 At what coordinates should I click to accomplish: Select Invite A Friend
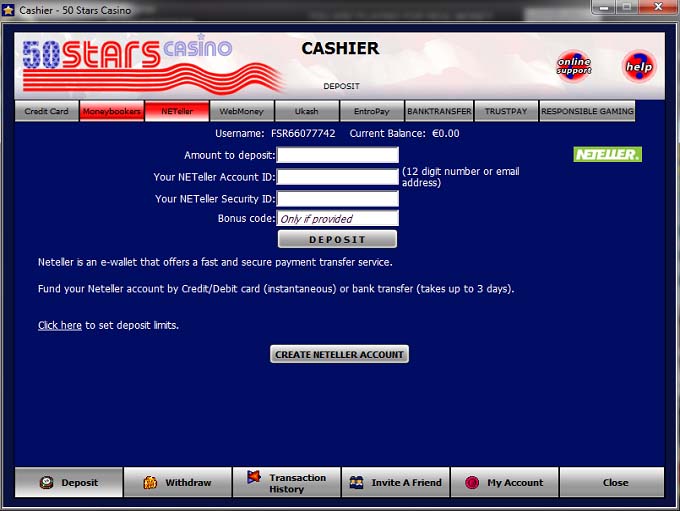pyautogui.click(x=396, y=482)
